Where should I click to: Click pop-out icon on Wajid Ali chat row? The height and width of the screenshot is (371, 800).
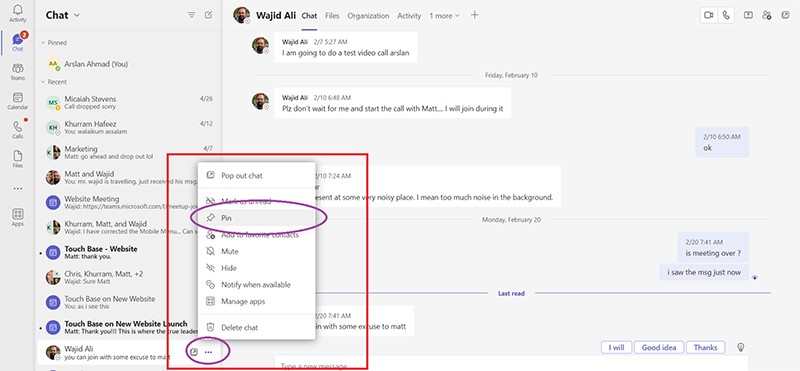point(194,352)
